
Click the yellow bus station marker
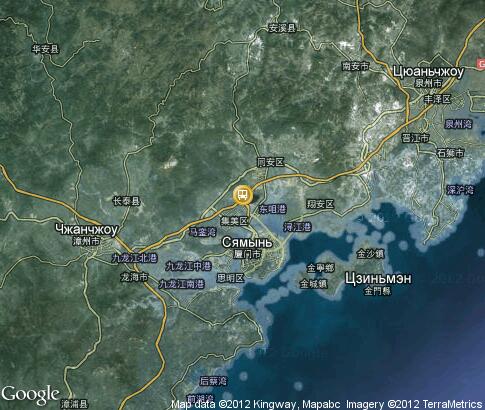[x=243, y=195]
